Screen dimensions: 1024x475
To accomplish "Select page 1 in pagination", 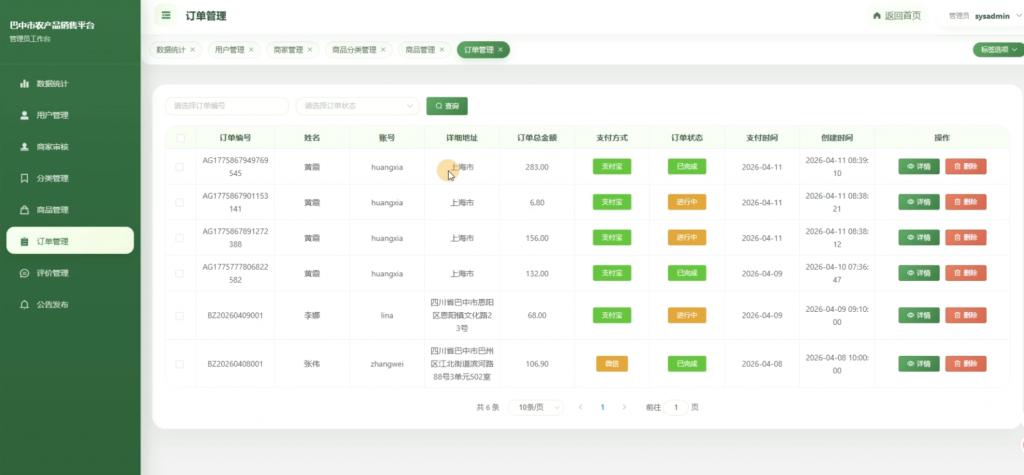I will point(602,407).
